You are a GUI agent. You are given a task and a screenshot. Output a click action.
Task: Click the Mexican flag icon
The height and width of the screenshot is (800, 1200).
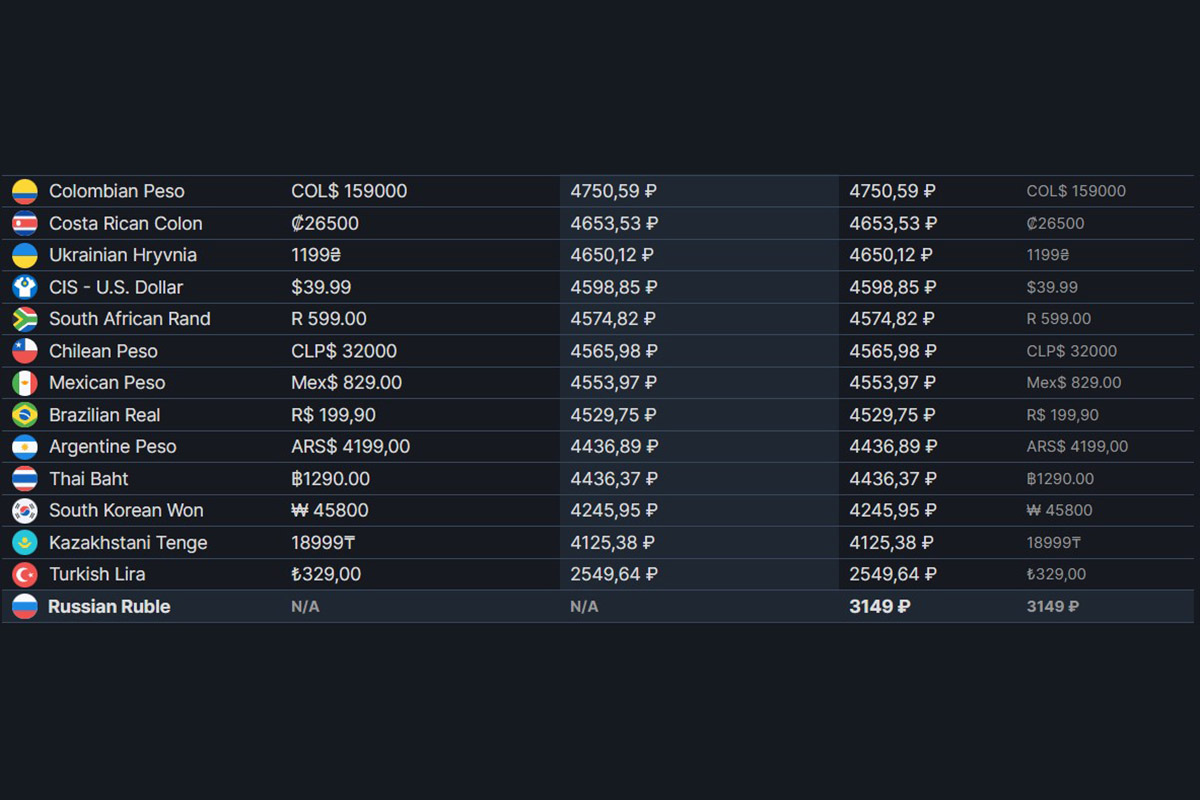point(25,383)
